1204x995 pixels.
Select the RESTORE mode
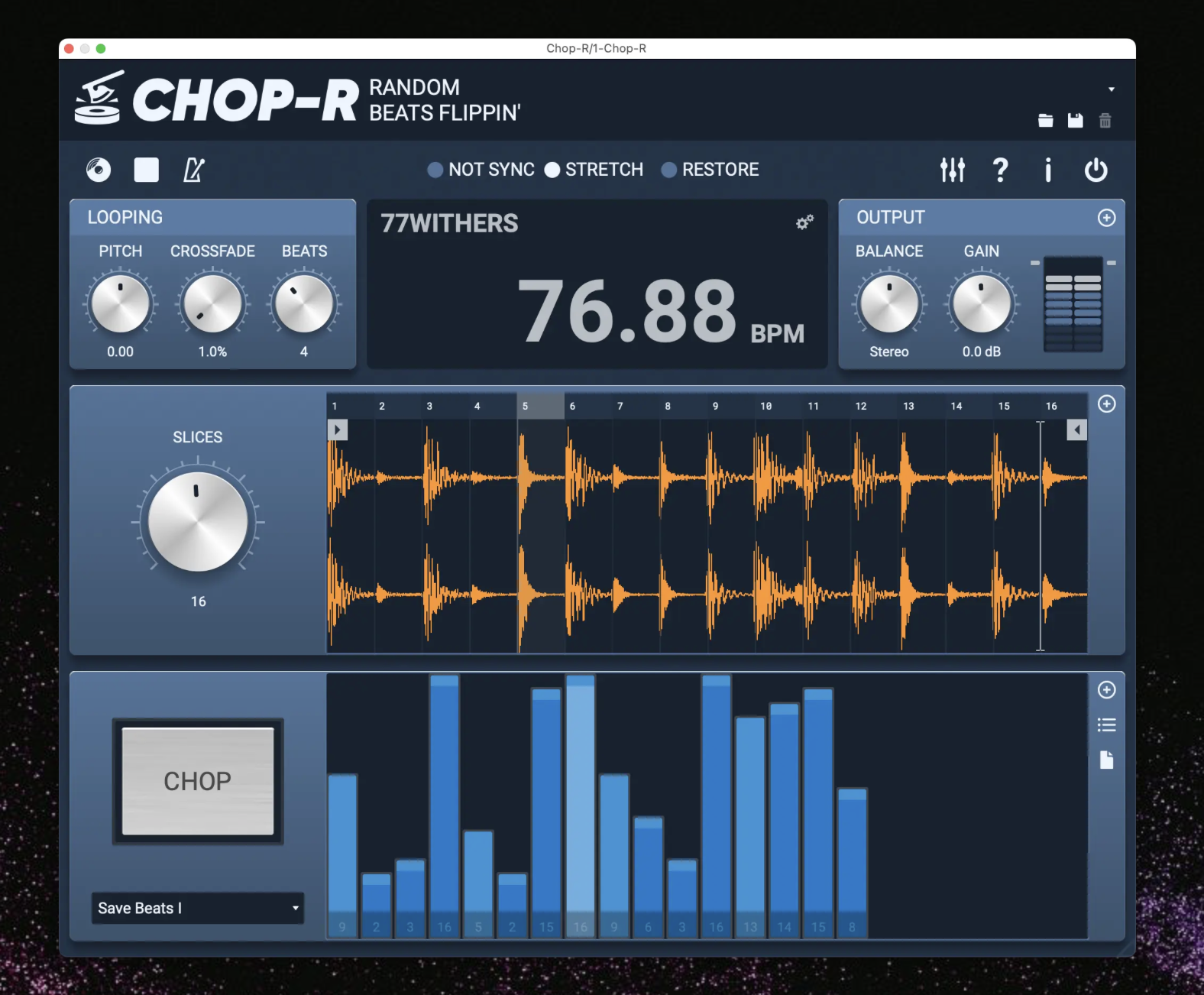point(710,170)
